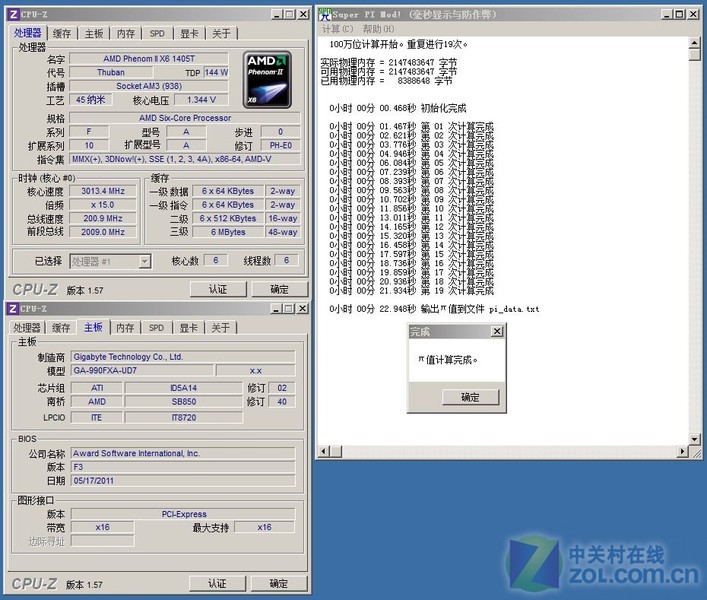Open 内存 tab in lower CPU-Z window

point(125,328)
